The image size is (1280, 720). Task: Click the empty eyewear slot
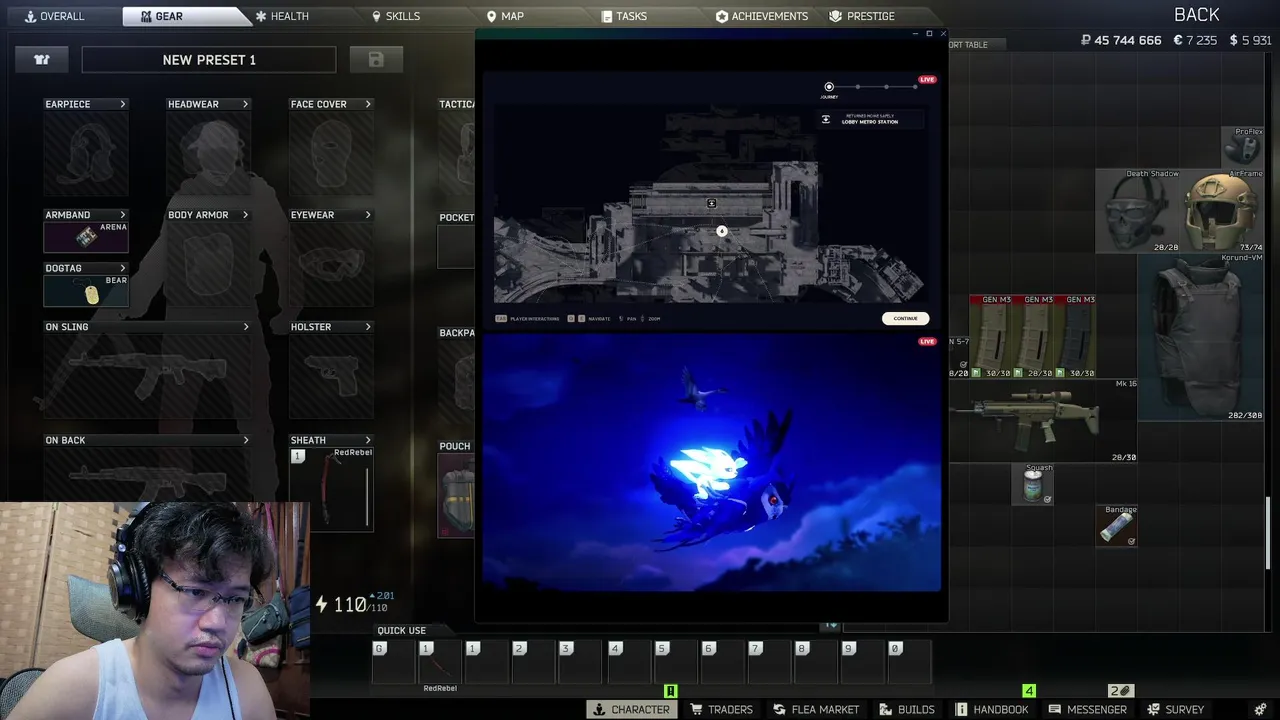[x=332, y=264]
